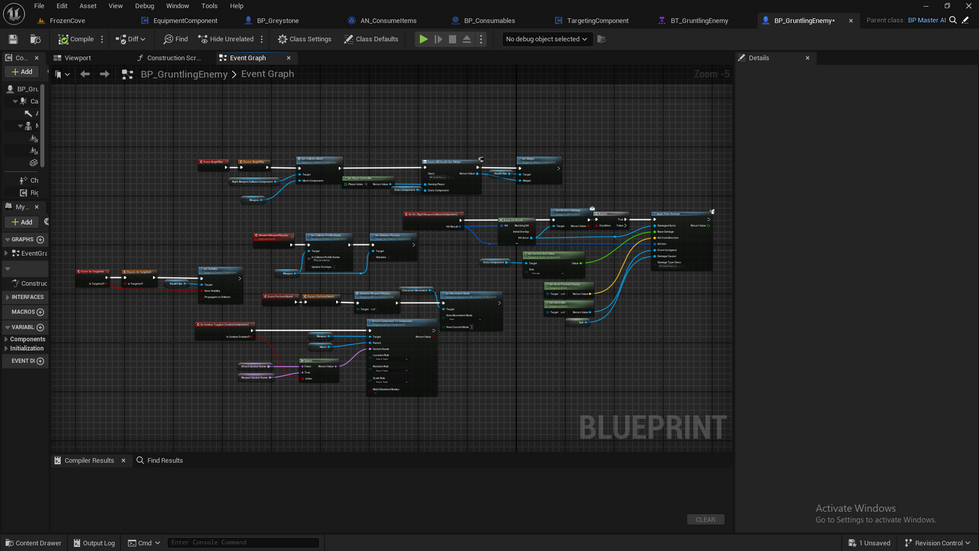Switch to the BT_GruntlingEnemy tab
Image resolution: width=979 pixels, height=551 pixels.
click(693, 21)
